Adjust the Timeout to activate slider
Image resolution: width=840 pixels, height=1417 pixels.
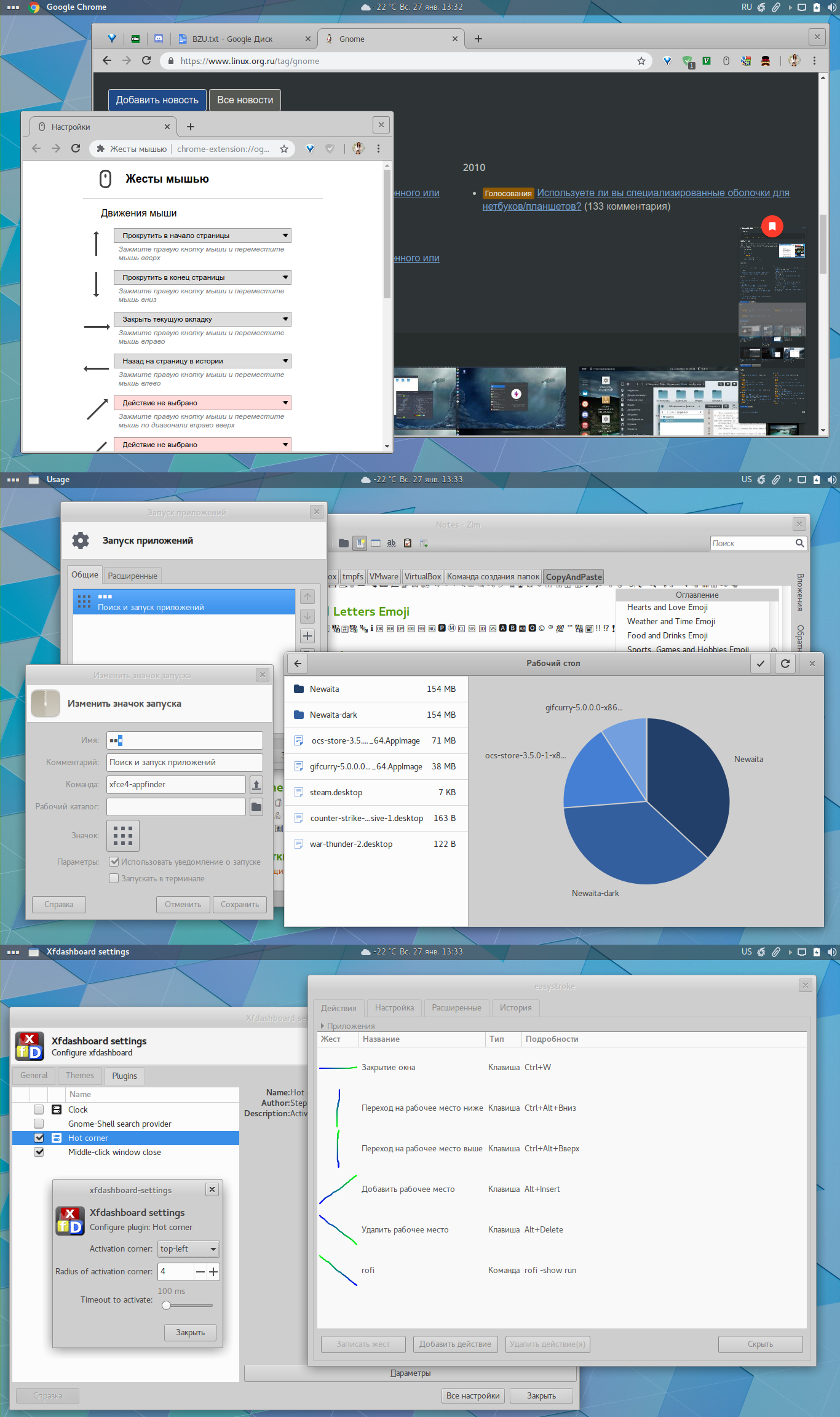166,1305
